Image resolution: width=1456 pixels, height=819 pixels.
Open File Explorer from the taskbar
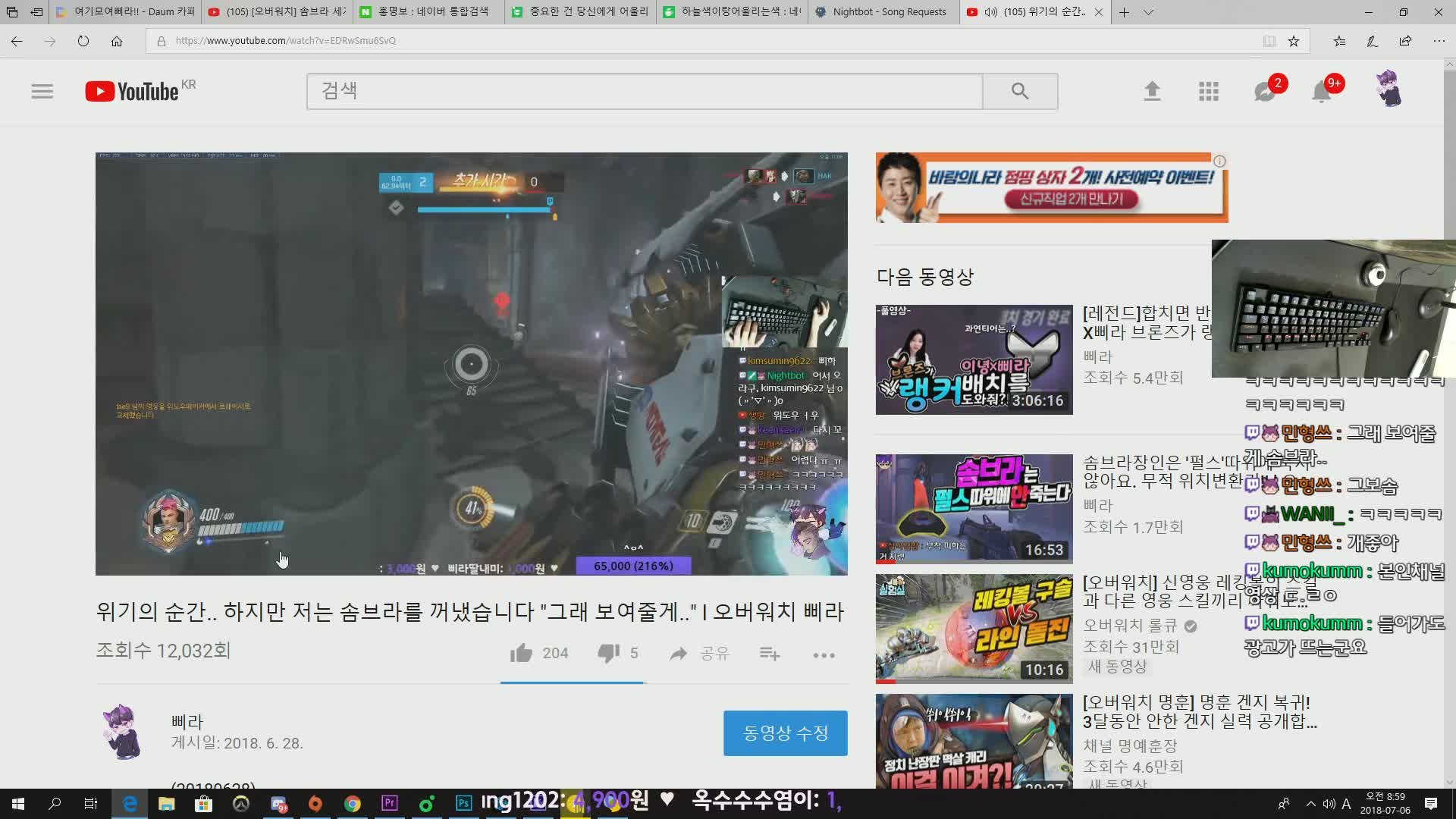tap(166, 804)
